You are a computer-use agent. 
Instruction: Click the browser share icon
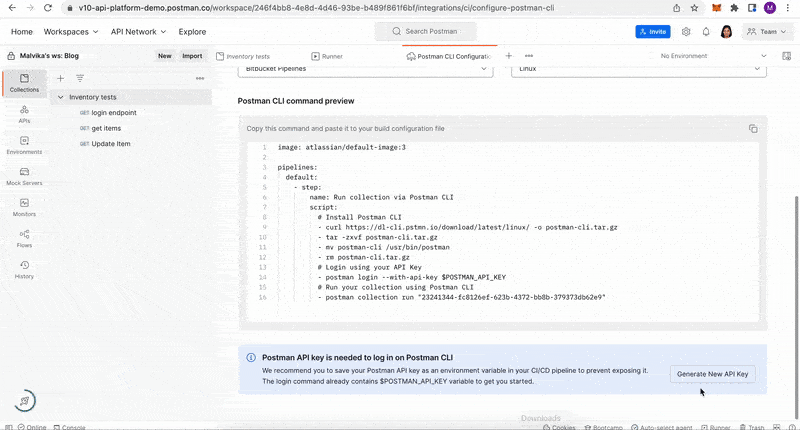click(x=677, y=8)
